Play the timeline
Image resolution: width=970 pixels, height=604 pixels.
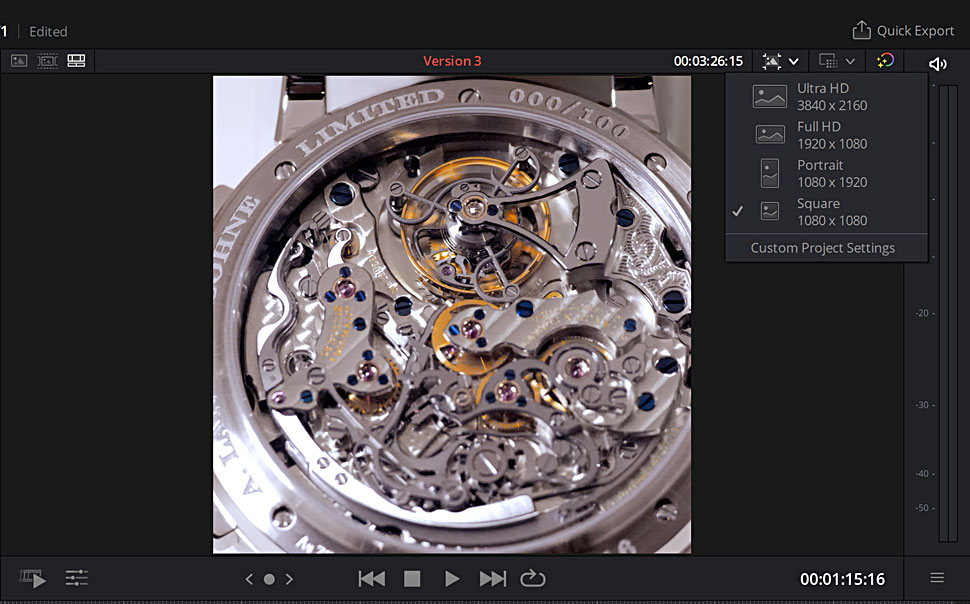pyautogui.click(x=452, y=579)
